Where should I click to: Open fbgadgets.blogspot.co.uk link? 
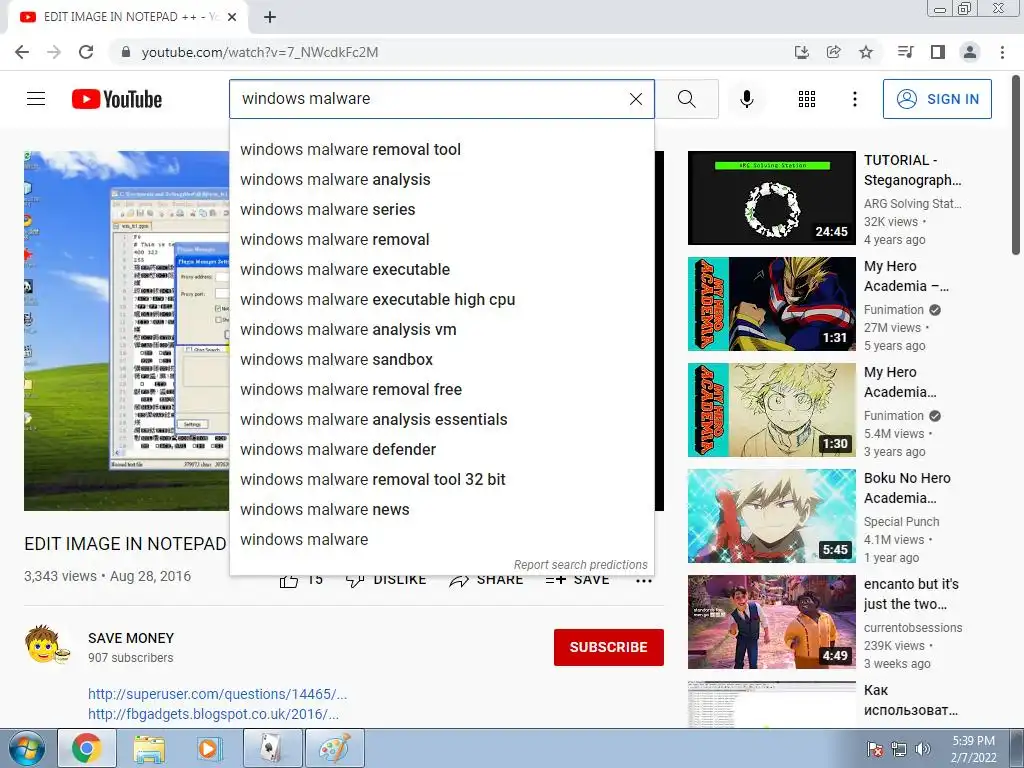(x=214, y=714)
